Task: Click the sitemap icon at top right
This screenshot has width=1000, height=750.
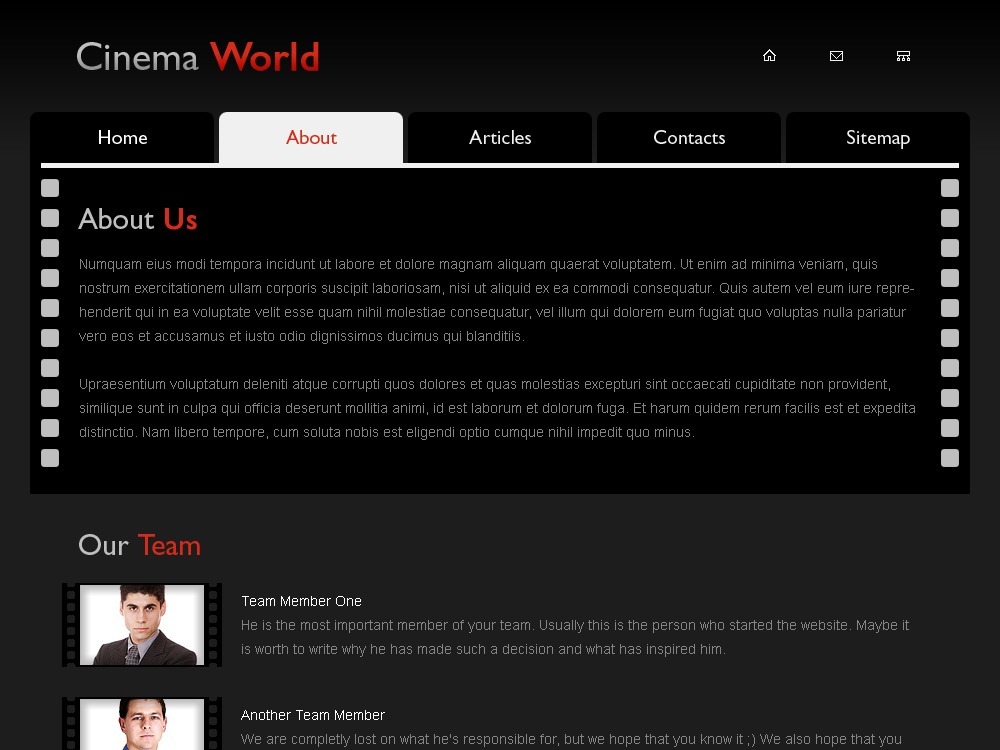Action: click(x=903, y=56)
